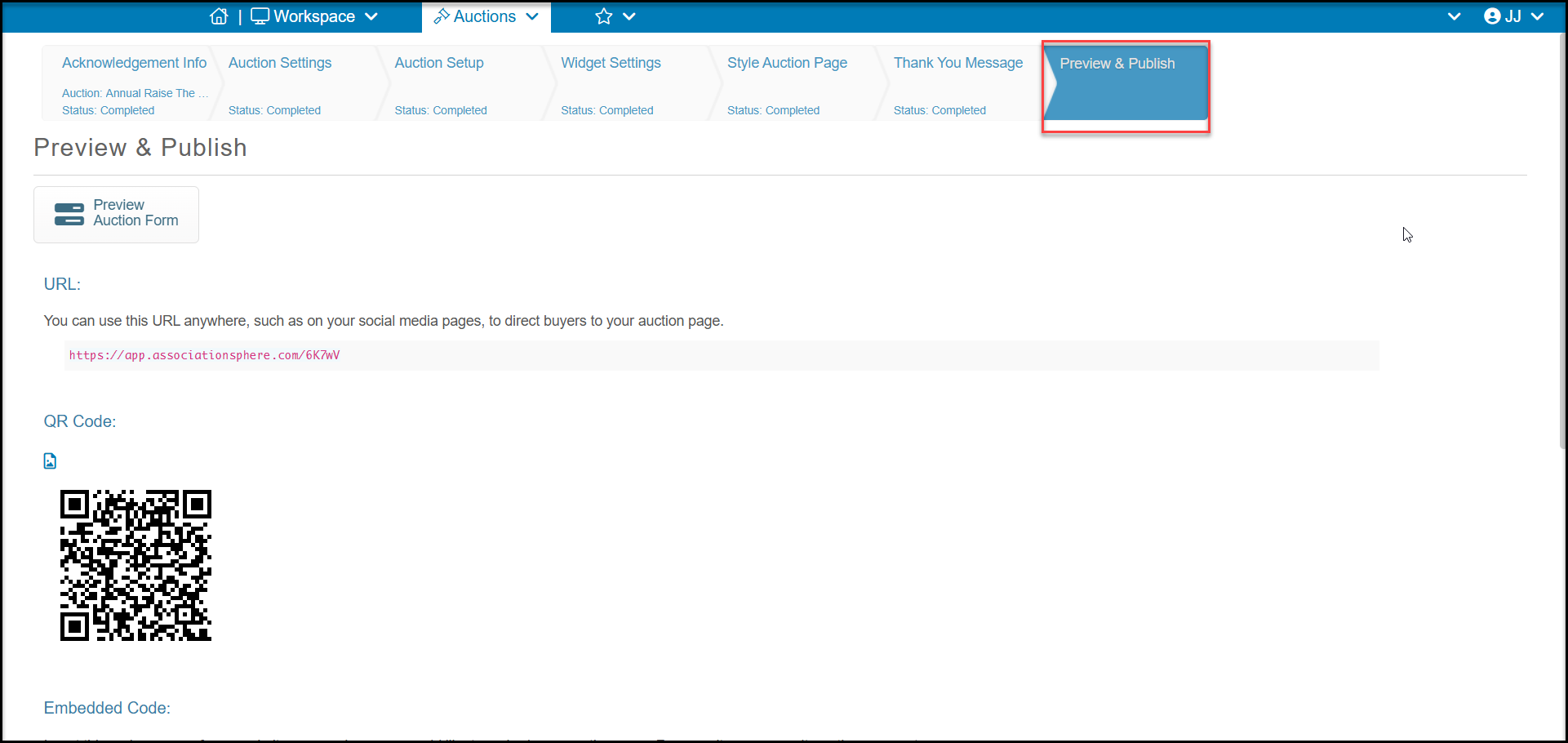This screenshot has width=1568, height=743.
Task: Open the Widget Settings step
Action: click(632, 83)
